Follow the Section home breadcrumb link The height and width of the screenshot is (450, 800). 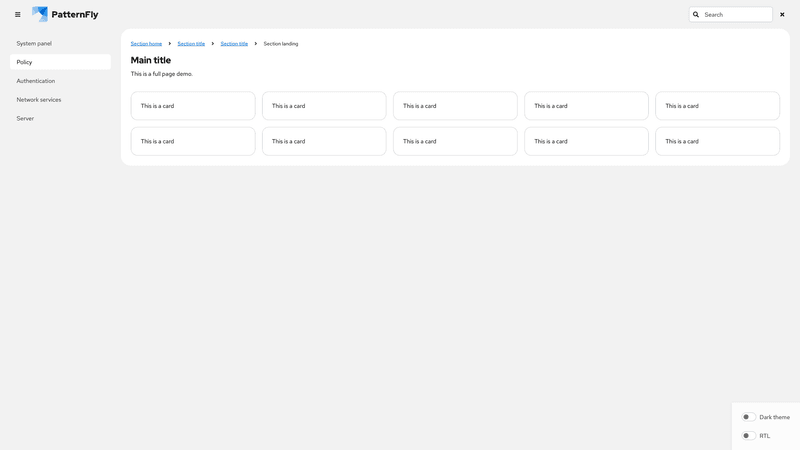pyautogui.click(x=146, y=44)
